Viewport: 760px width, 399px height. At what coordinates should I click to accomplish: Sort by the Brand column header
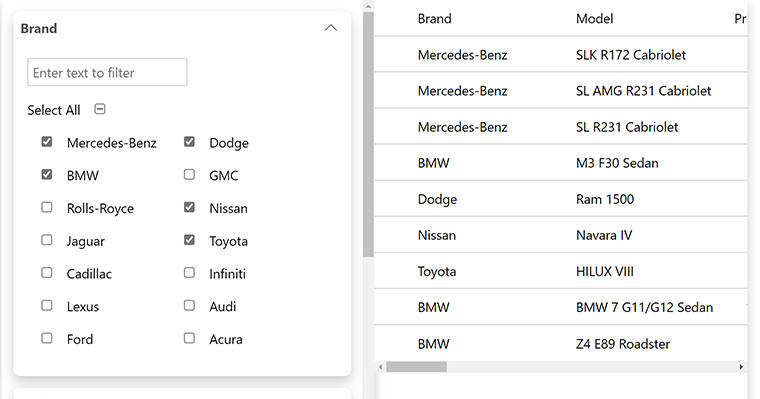(434, 18)
